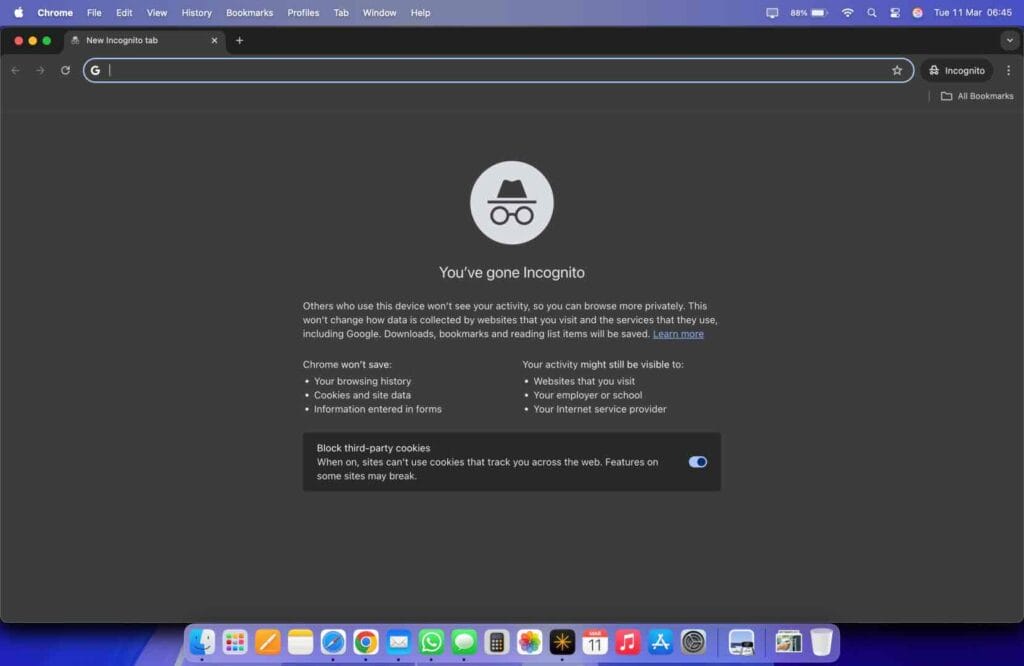The image size is (1024, 666).
Task: Open the Apple menu
Action: tap(18, 12)
